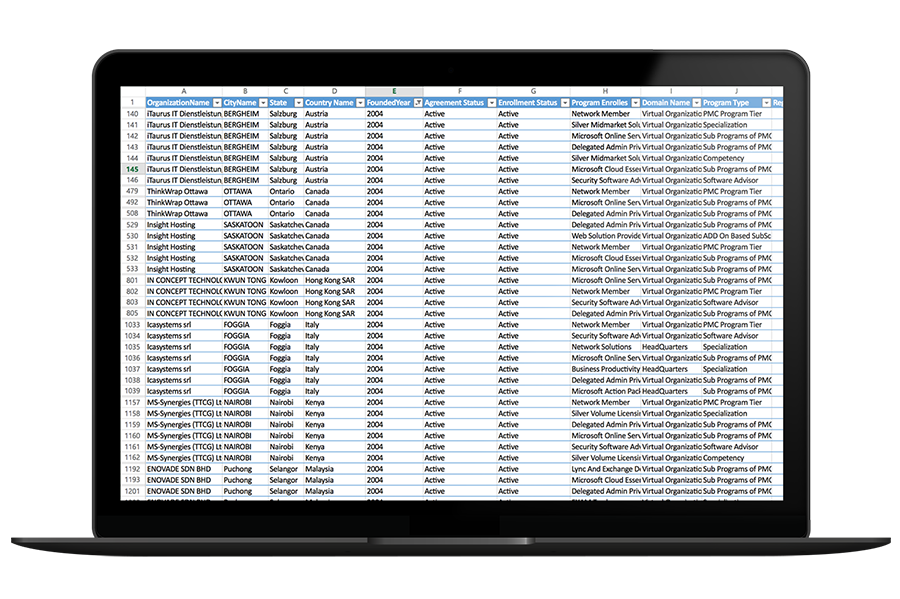Select the highlighted column E header
The image size is (900, 599).
[394, 91]
